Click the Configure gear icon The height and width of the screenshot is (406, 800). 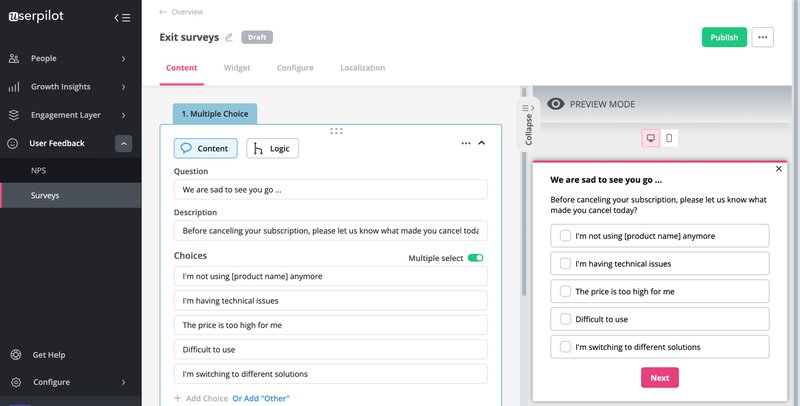[x=16, y=382]
